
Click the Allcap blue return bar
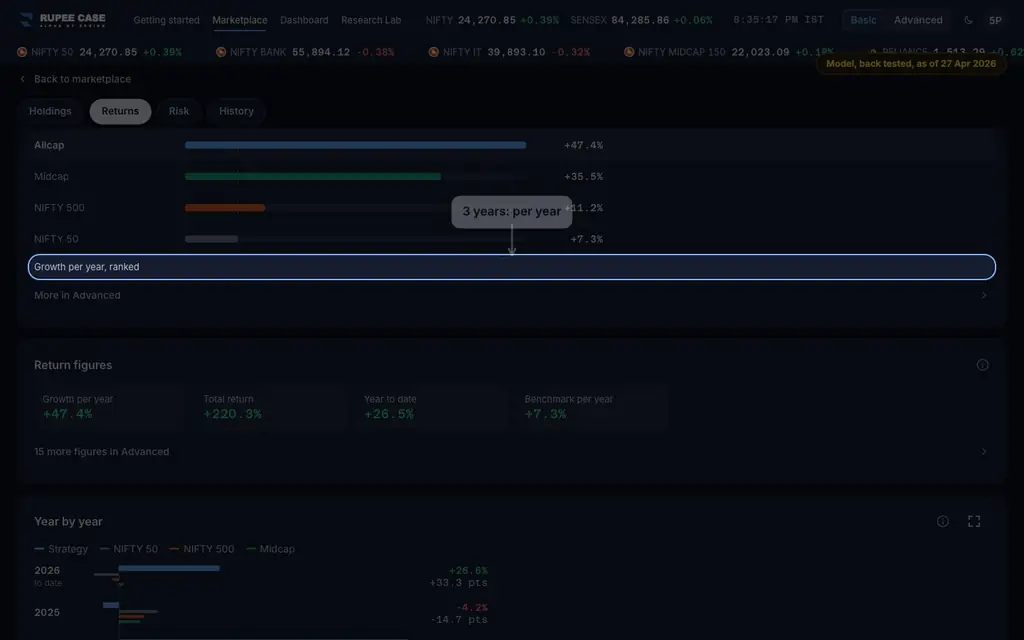pyautogui.click(x=355, y=145)
